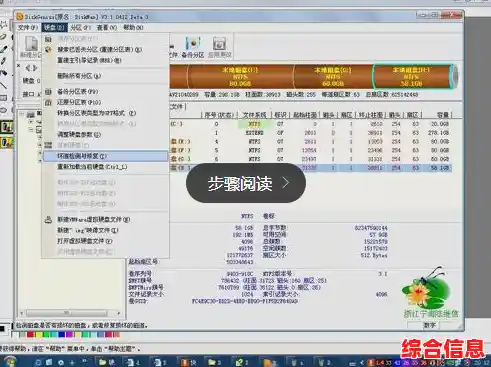491x367 pixels.
Task: Select partition row with EXTEND file system
Action: 311,133
